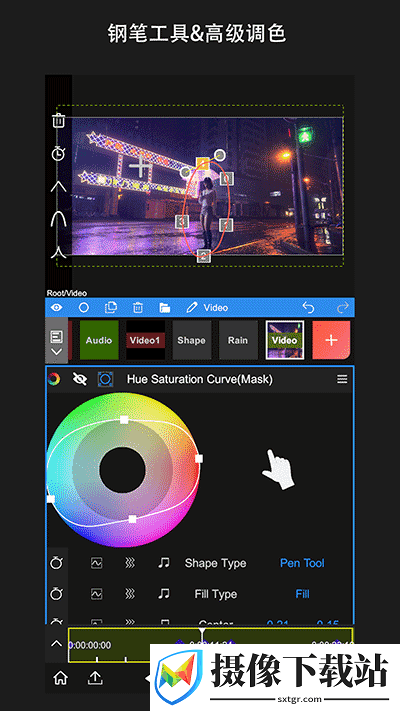Image resolution: width=400 pixels, height=711 pixels.
Task: Click the home icon at the bottom left
Action: (x=60, y=678)
